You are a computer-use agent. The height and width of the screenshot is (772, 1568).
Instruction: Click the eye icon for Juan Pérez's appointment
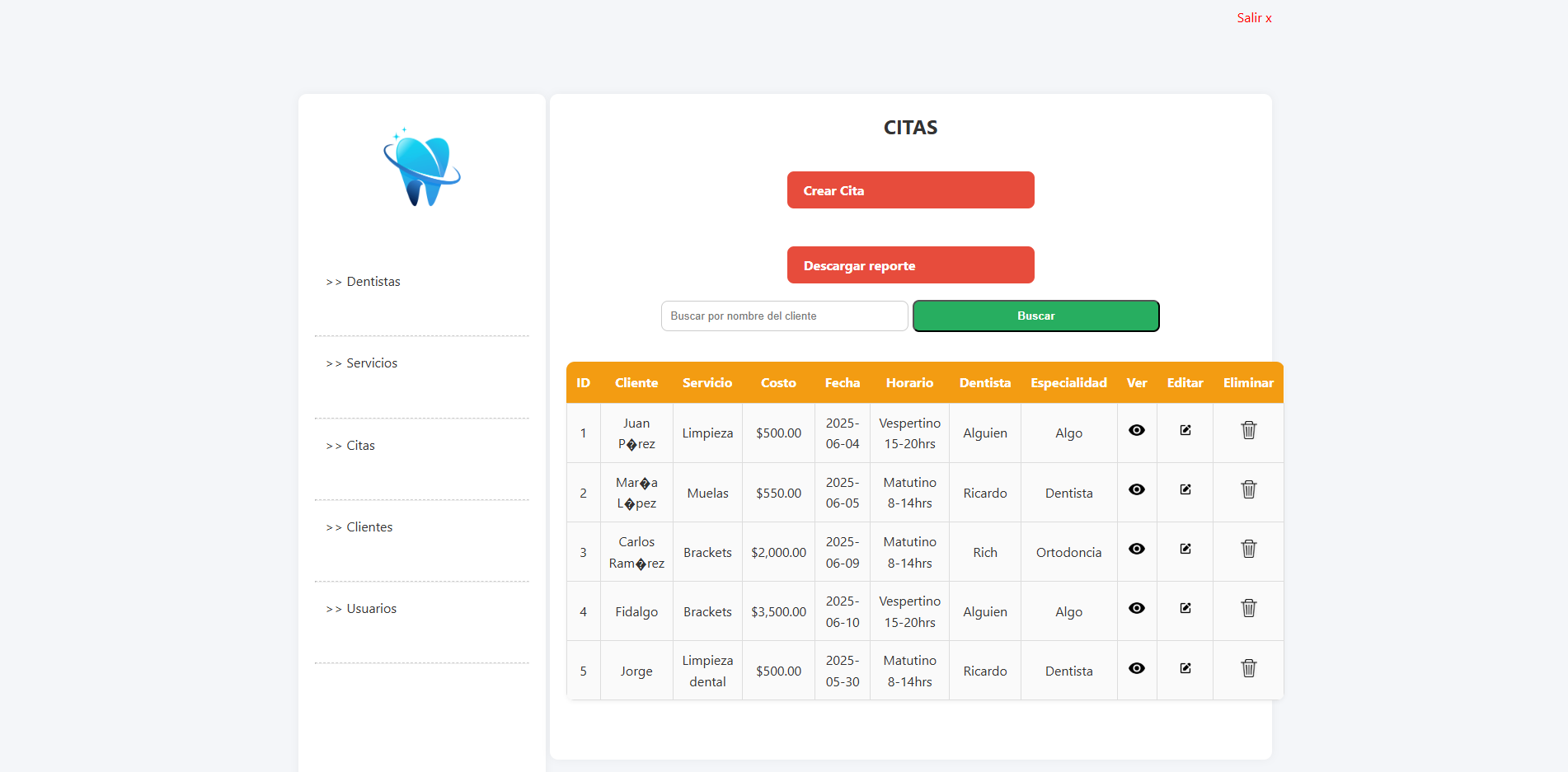tap(1136, 430)
